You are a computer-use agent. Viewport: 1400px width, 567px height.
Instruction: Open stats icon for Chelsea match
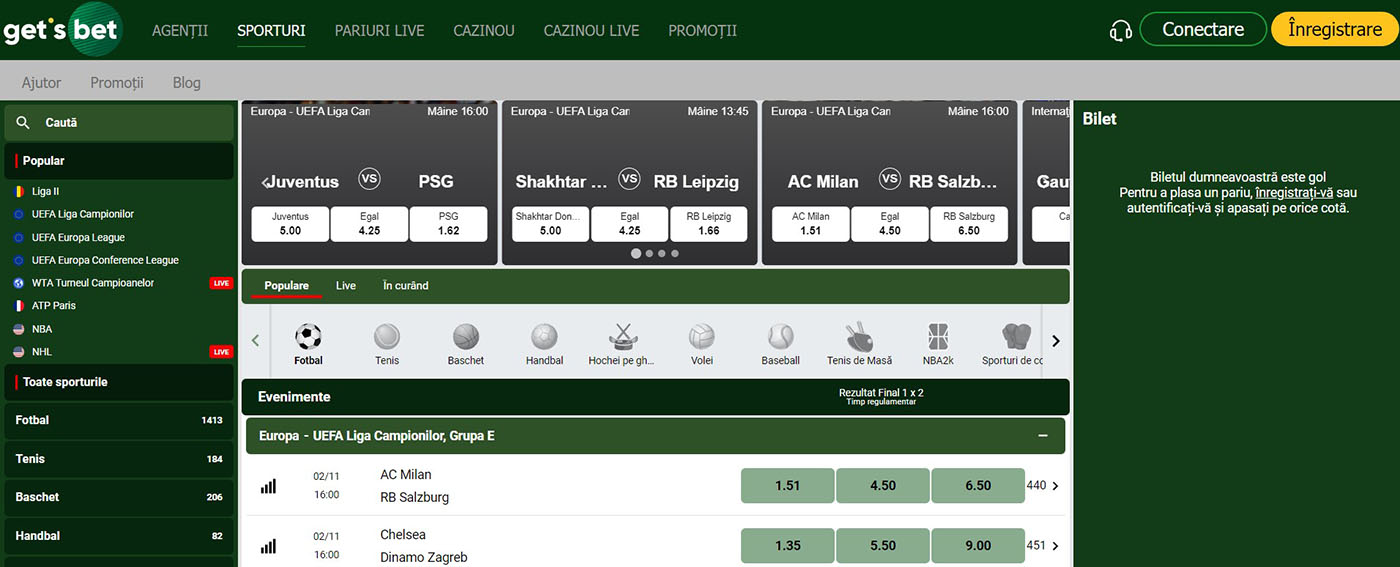click(x=268, y=546)
